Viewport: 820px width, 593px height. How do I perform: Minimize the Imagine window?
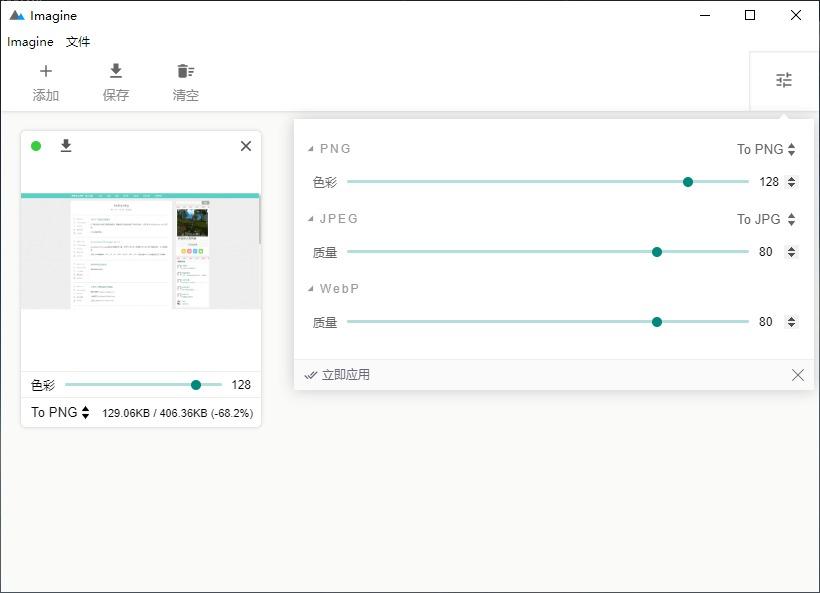point(705,15)
